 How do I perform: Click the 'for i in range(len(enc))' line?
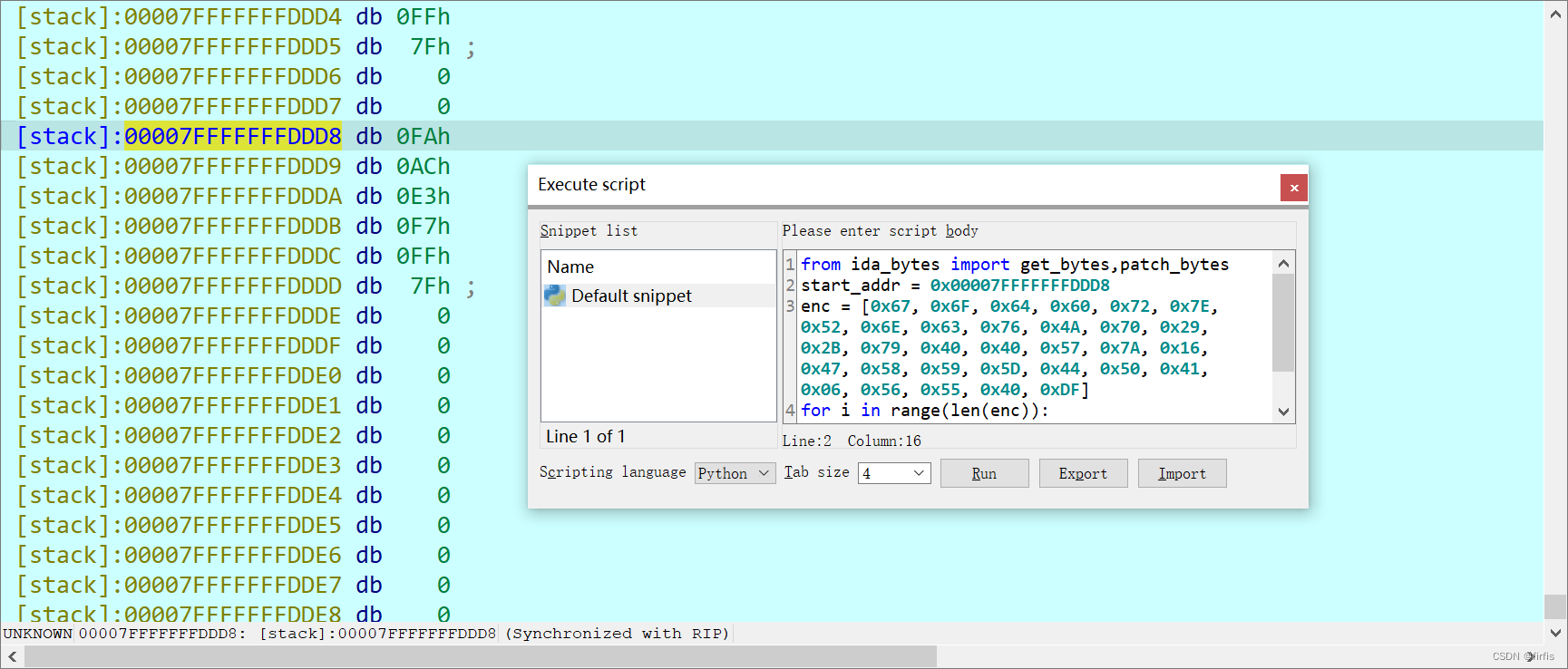(x=924, y=411)
